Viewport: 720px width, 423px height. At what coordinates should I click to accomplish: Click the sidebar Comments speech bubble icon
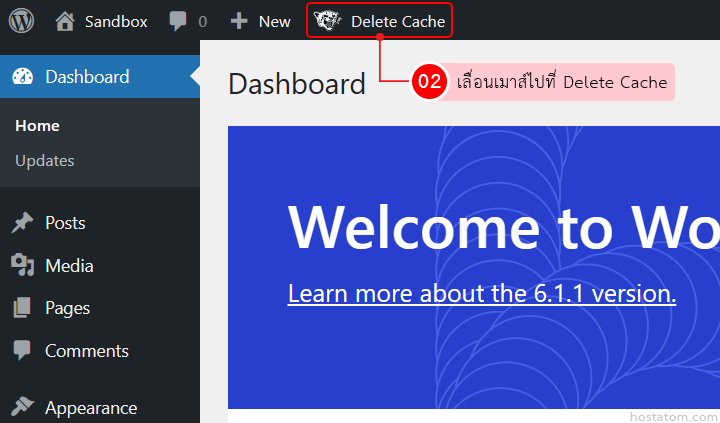click(22, 351)
